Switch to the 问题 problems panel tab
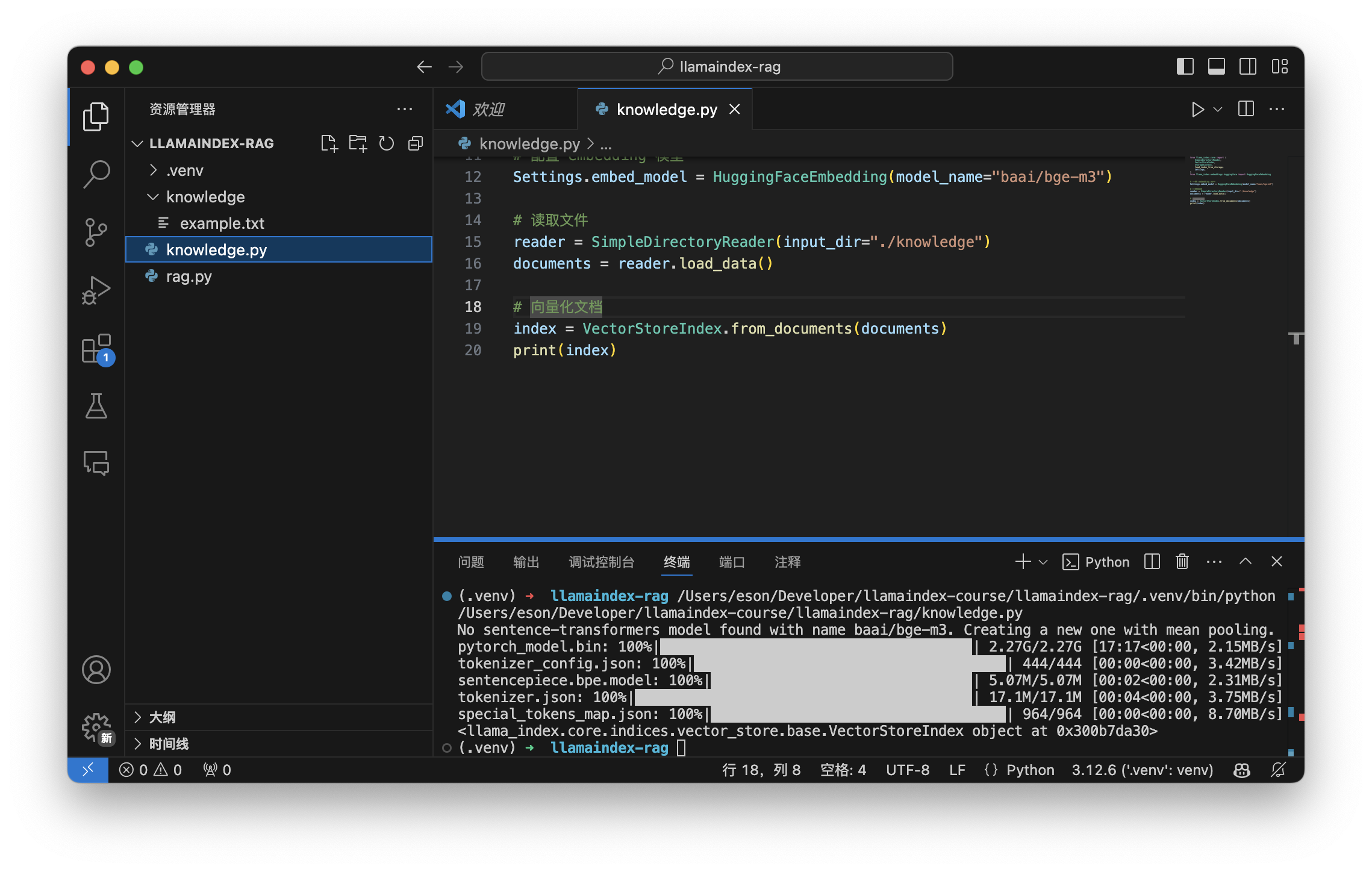 tap(470, 562)
